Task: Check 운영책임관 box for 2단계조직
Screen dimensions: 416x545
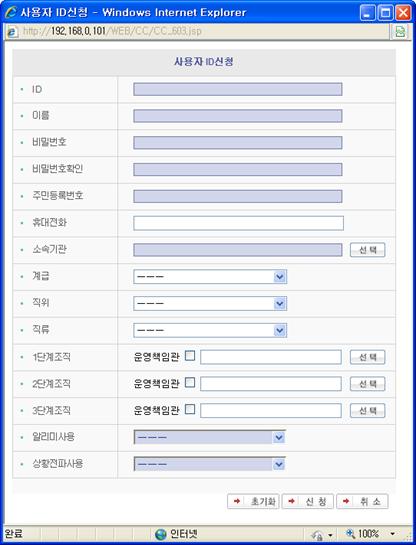Action: 190,382
